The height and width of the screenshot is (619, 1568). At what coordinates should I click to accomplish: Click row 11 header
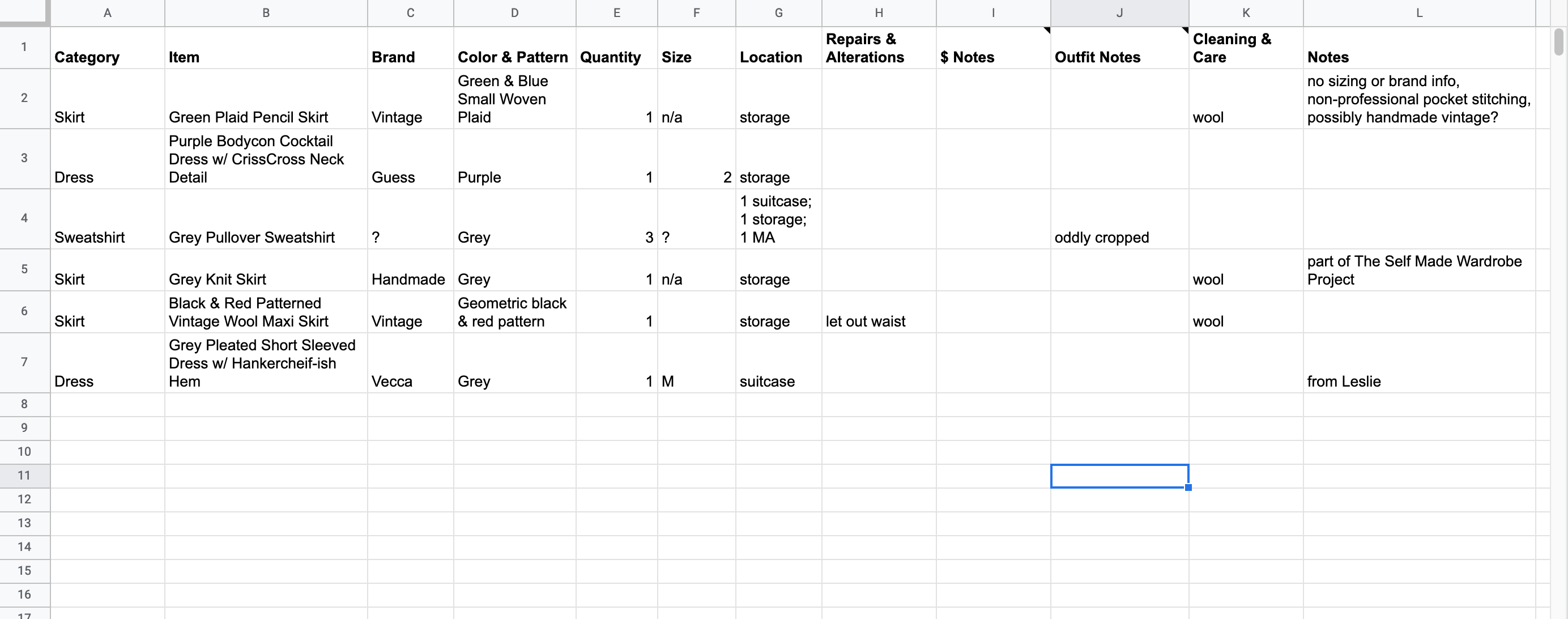click(24, 475)
